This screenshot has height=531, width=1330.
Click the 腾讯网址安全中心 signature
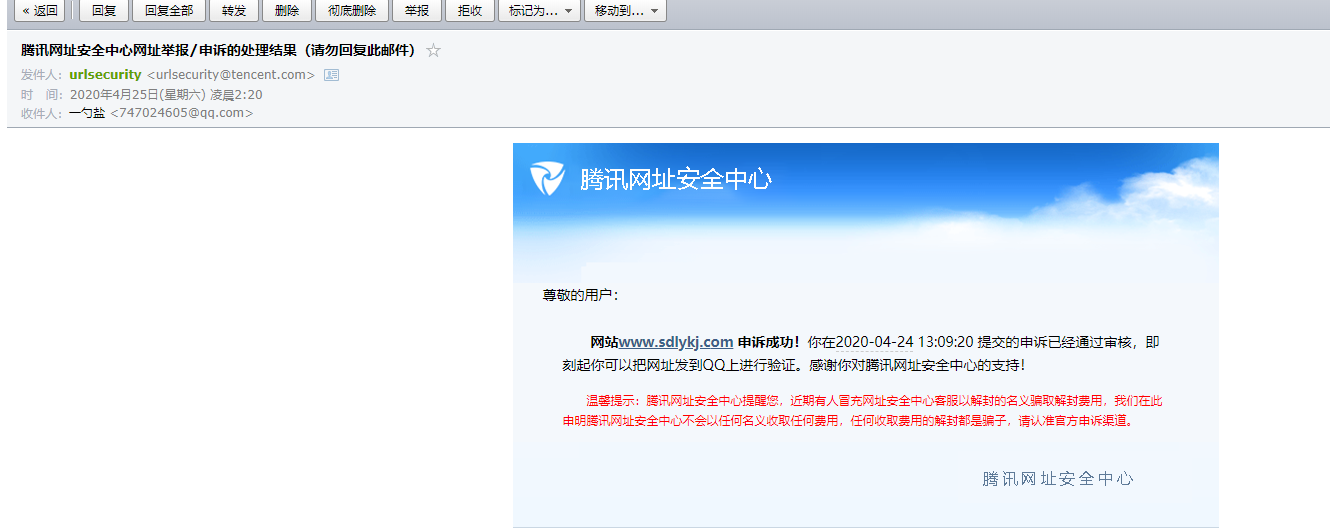[1058, 479]
